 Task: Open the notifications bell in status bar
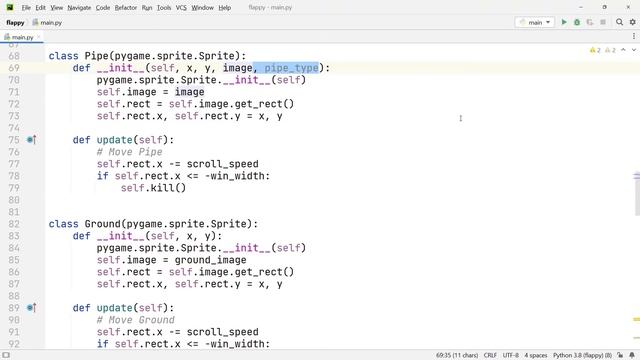632,355
